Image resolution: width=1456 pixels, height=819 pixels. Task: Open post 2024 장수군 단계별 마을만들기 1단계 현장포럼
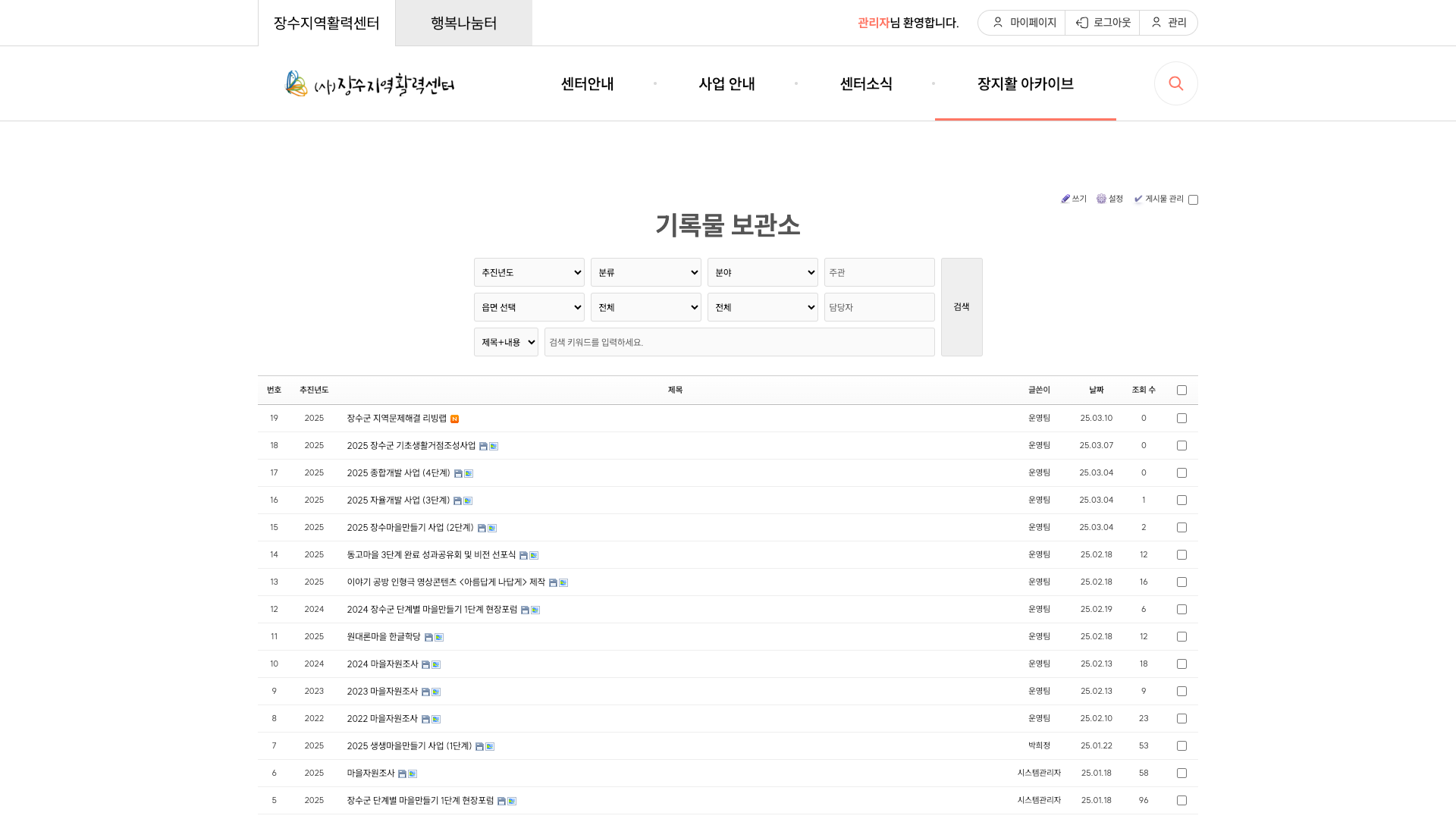(x=432, y=610)
